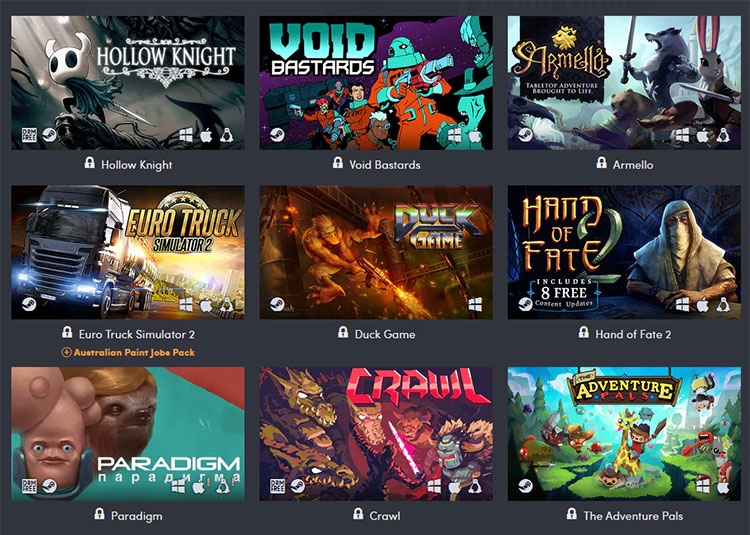Screen dimensions: 750x535
Task: Click the lock icon beside Crawl
Action: click(x=358, y=514)
